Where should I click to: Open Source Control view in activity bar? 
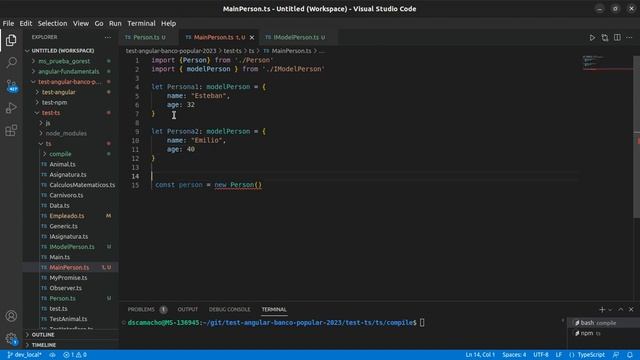11,85
